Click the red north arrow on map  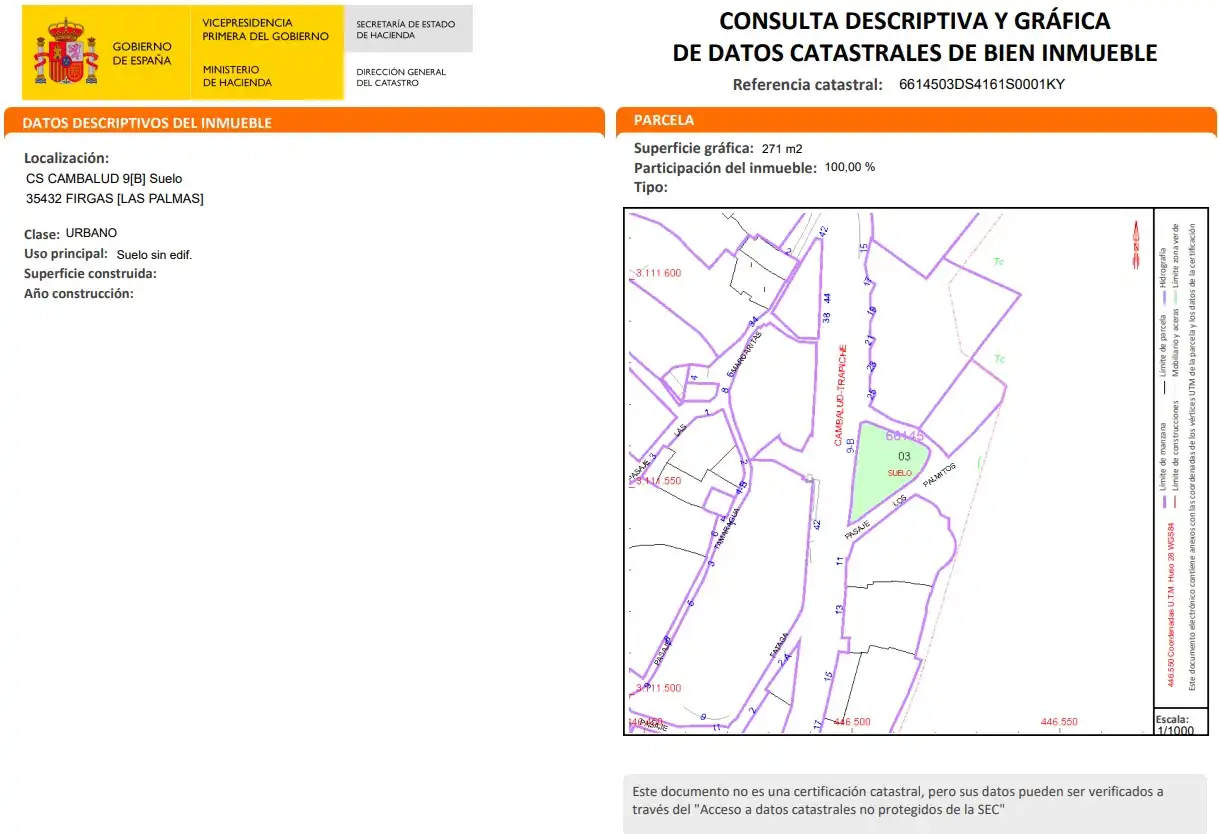click(x=1137, y=244)
